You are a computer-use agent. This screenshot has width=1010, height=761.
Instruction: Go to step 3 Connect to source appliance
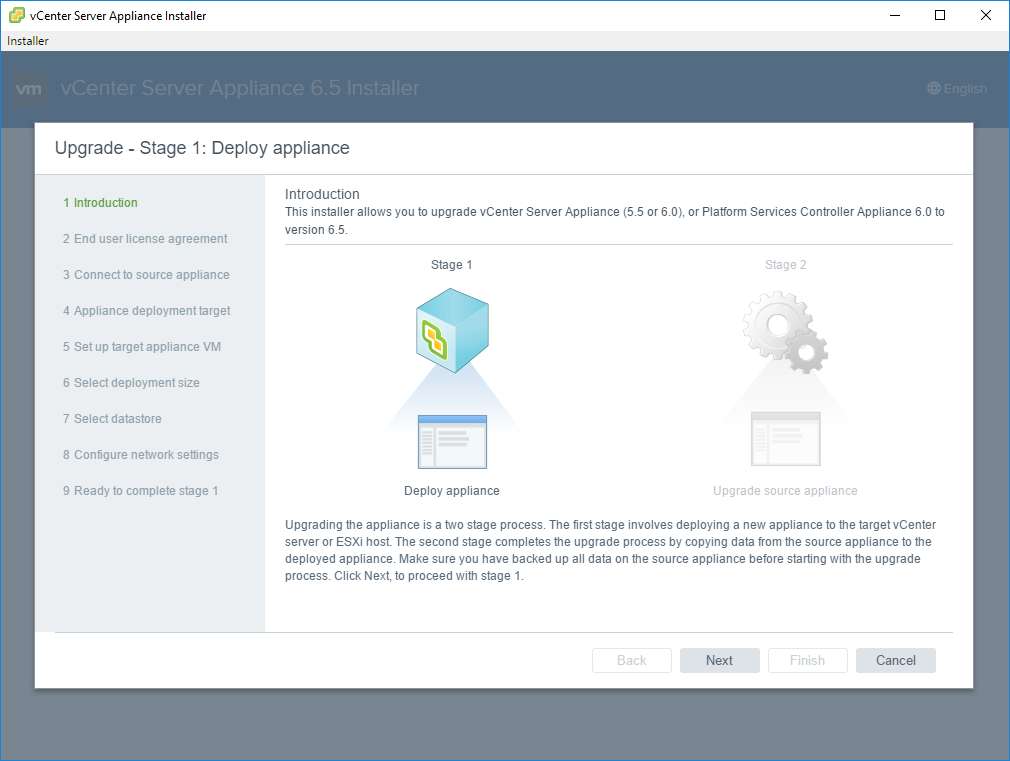pyautogui.click(x=146, y=275)
